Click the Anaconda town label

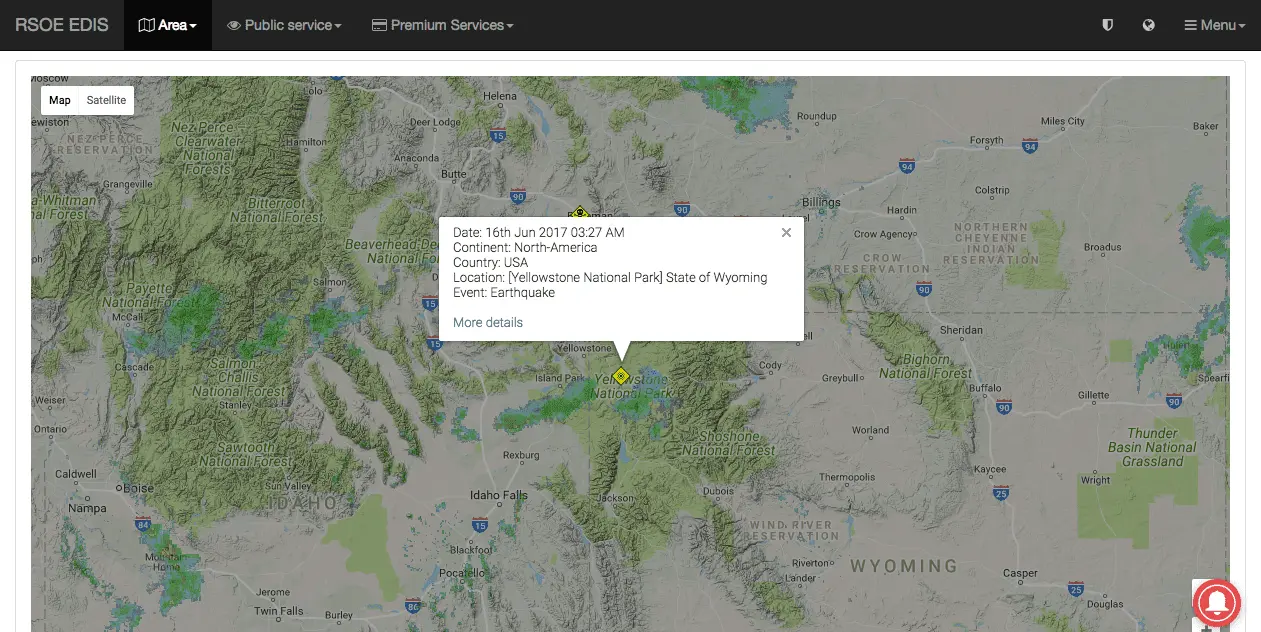(x=416, y=158)
